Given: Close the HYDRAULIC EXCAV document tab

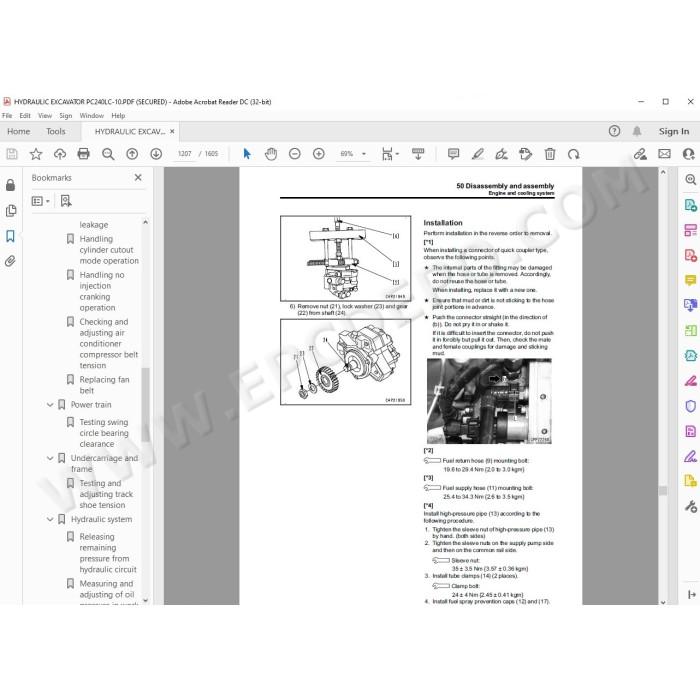Looking at the screenshot, I should (x=172, y=131).
